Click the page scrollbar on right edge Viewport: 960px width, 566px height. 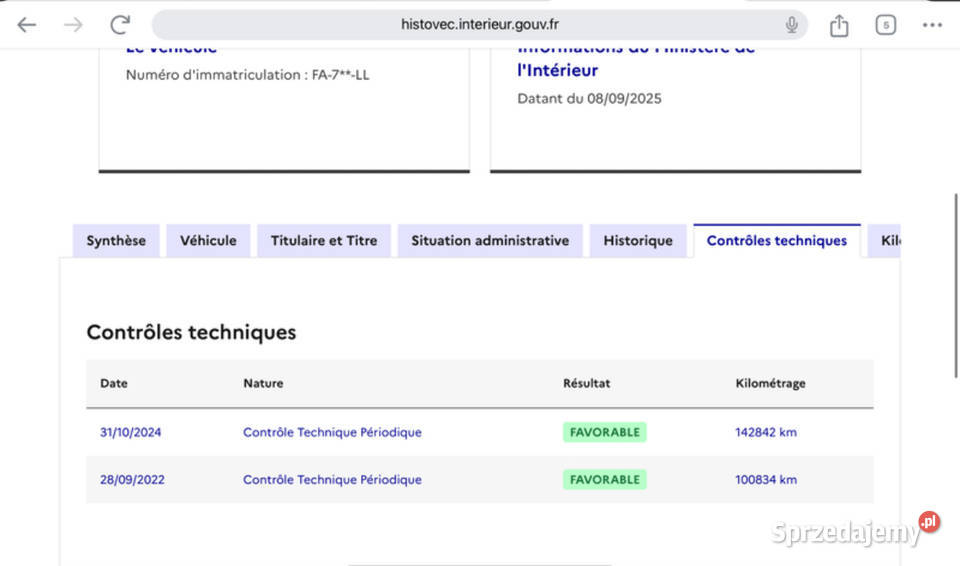click(955, 250)
